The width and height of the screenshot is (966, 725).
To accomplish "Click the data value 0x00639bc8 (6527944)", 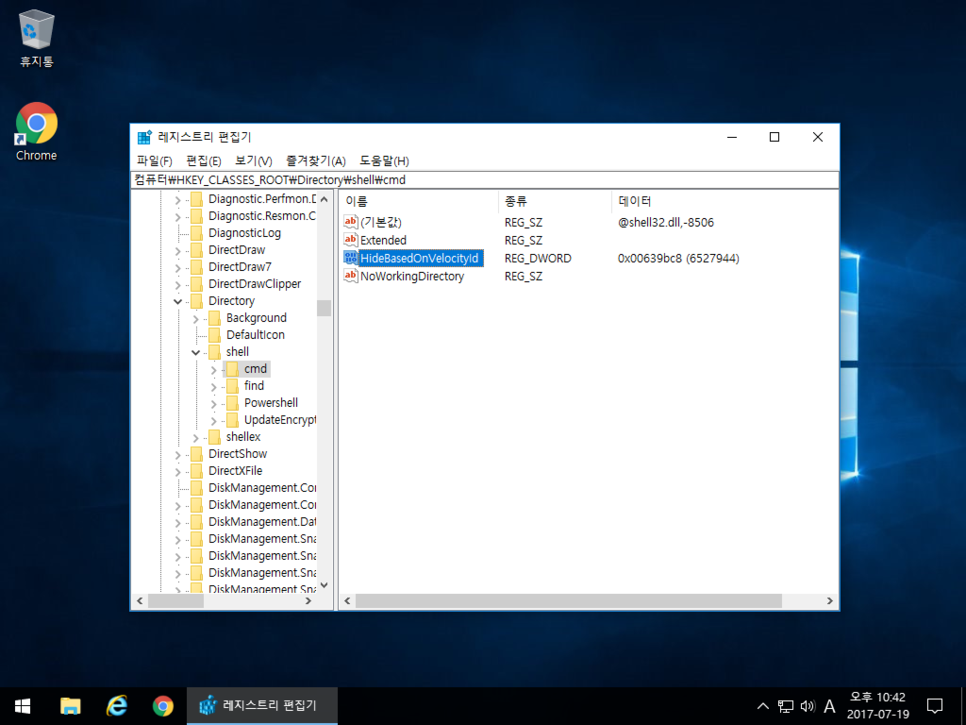I will tap(678, 259).
